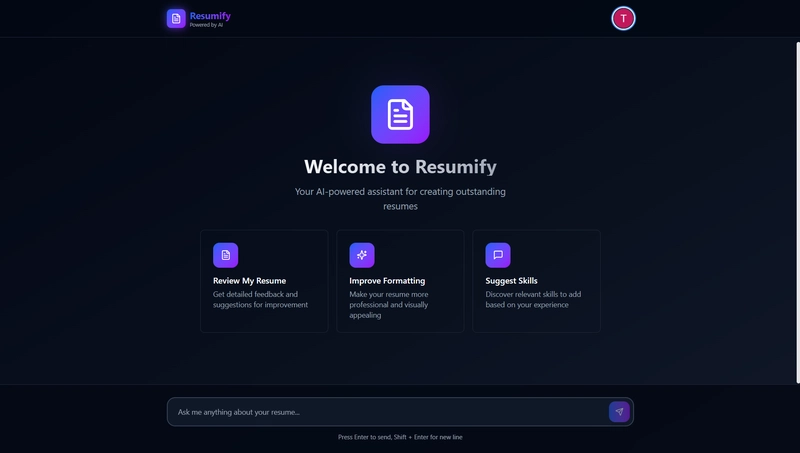800x453 pixels.
Task: Click the Improve Formatting sparkle icon
Action: click(x=361, y=255)
